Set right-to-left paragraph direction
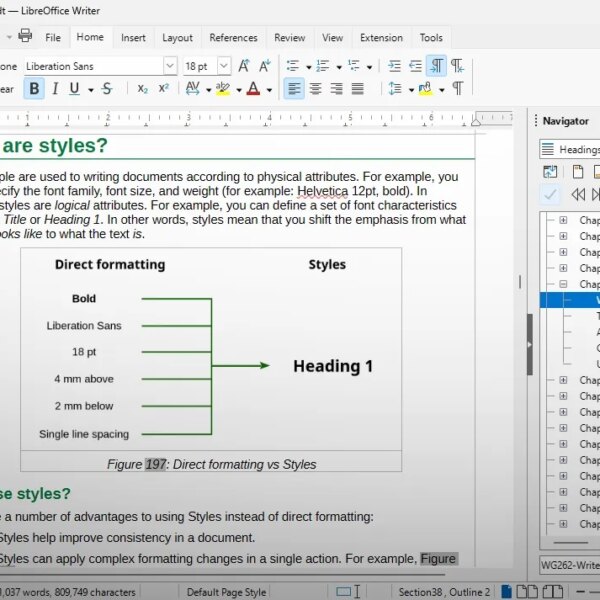Screen dimensions: 600x600 (458, 66)
